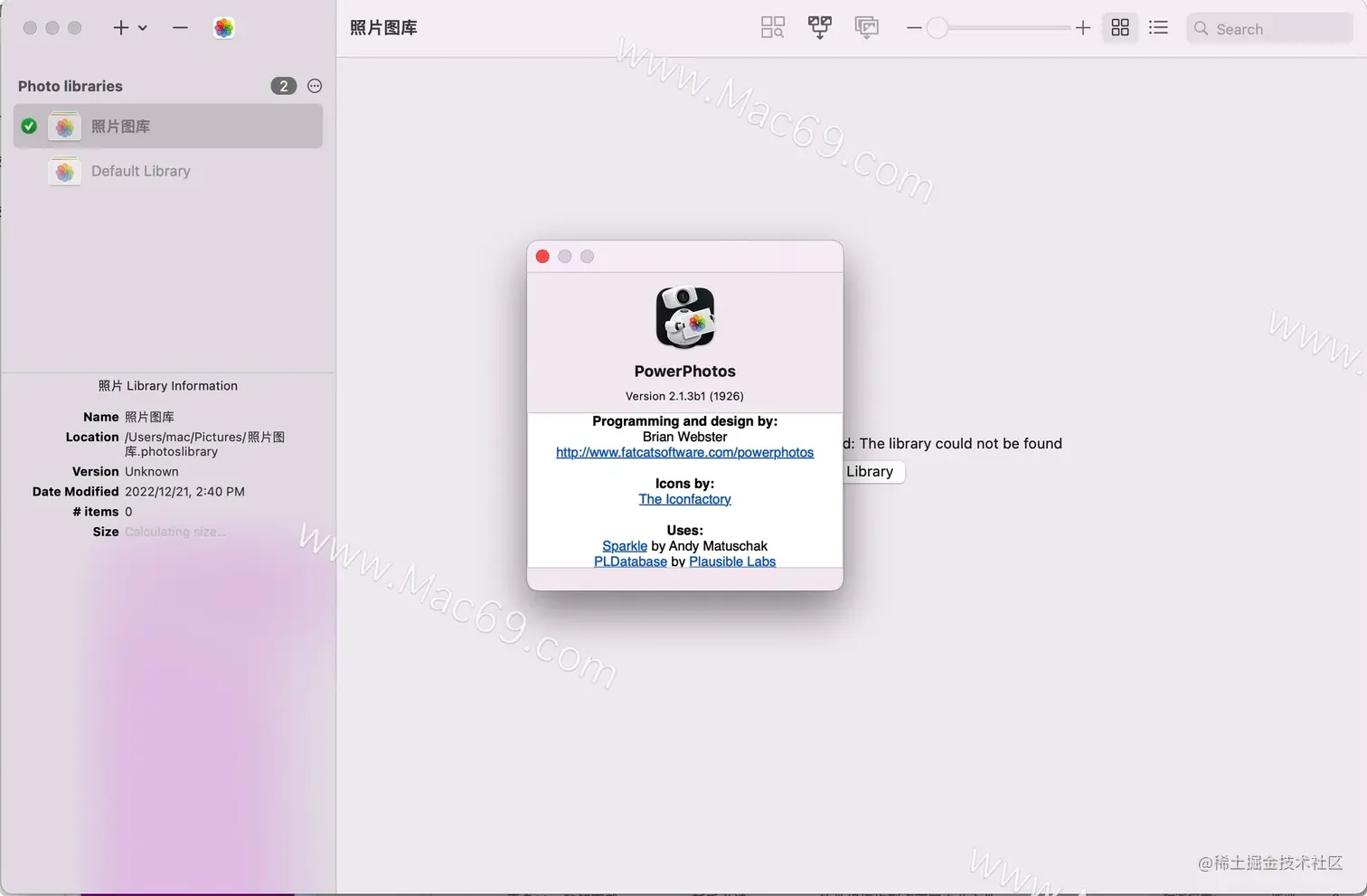Select the Default Library row

click(168, 171)
